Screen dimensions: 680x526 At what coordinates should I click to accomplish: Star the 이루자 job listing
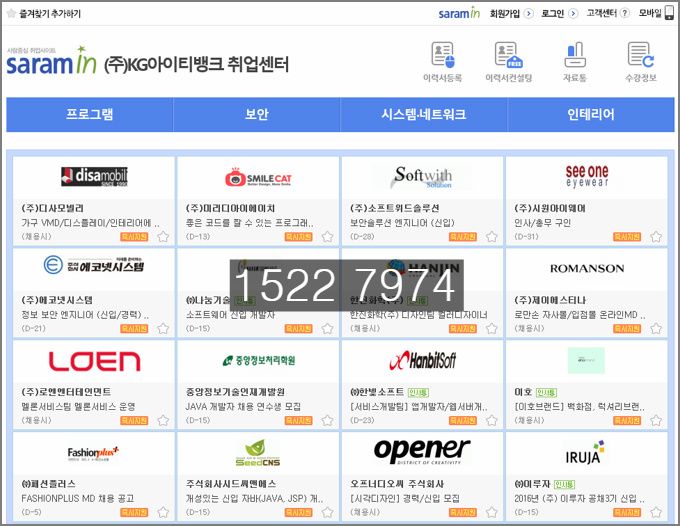[656, 513]
